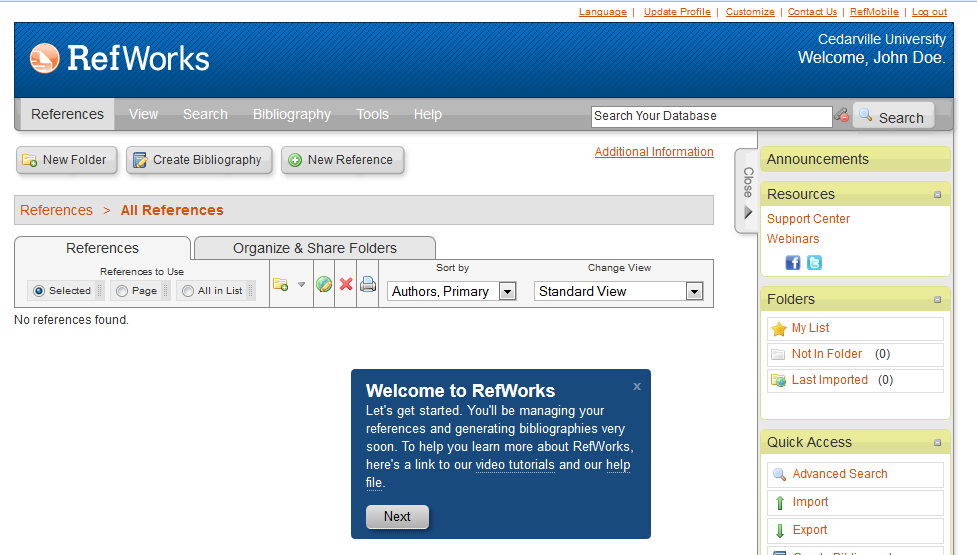This screenshot has height=555, width=977.
Task: Select the 'Page' radio button
Action: (122, 291)
